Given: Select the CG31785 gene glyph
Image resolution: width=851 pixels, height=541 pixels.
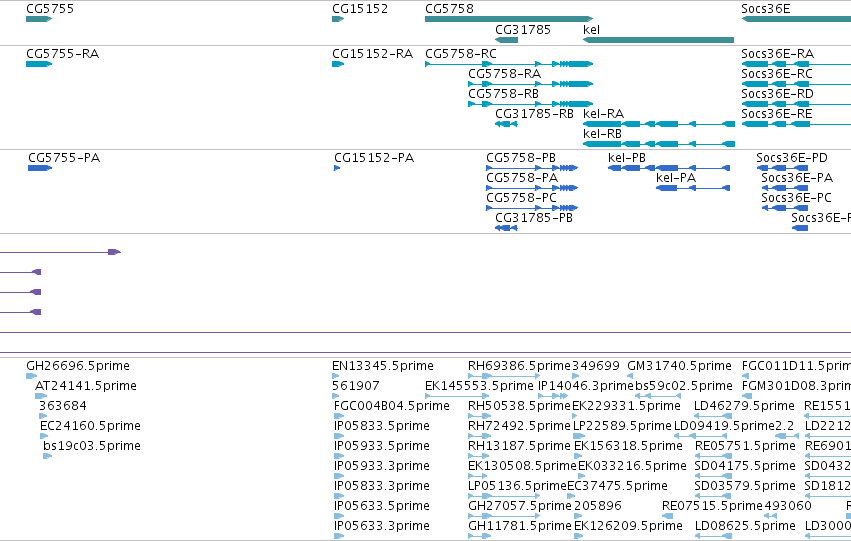Looking at the screenshot, I should pyautogui.click(x=506, y=40).
